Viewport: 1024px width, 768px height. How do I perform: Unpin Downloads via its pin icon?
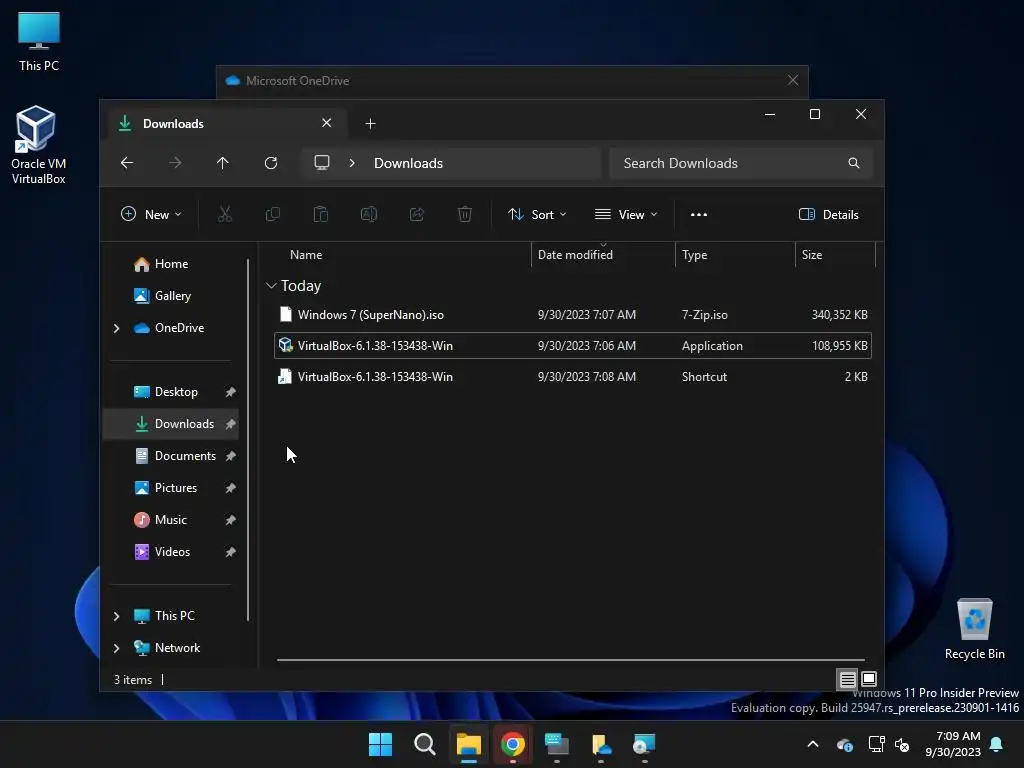(x=230, y=424)
